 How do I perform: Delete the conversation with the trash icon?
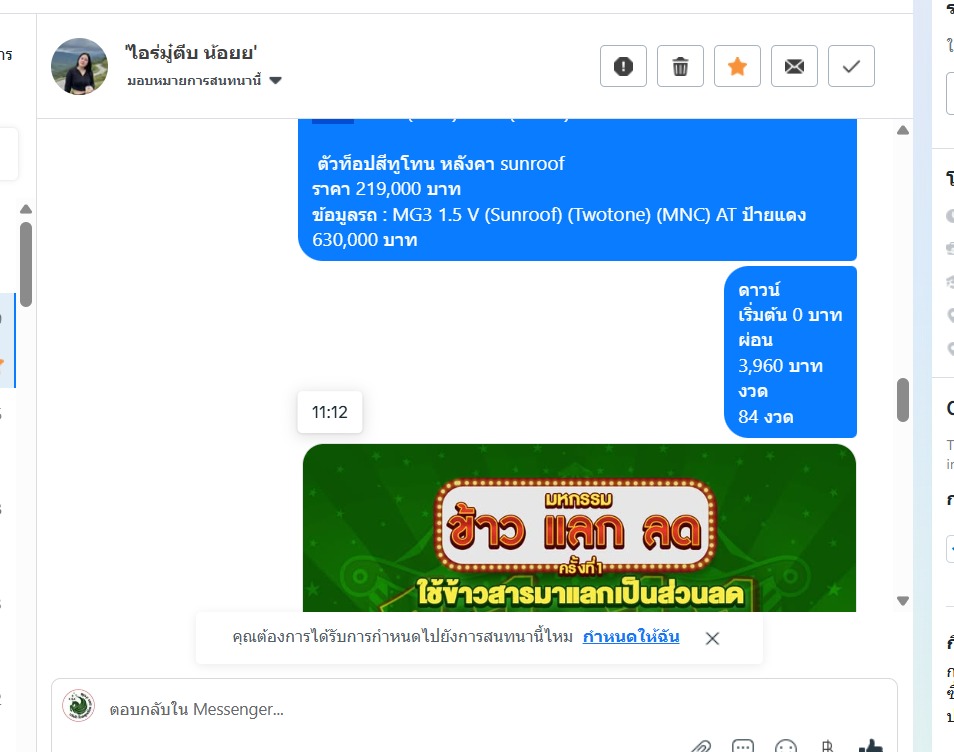point(680,66)
